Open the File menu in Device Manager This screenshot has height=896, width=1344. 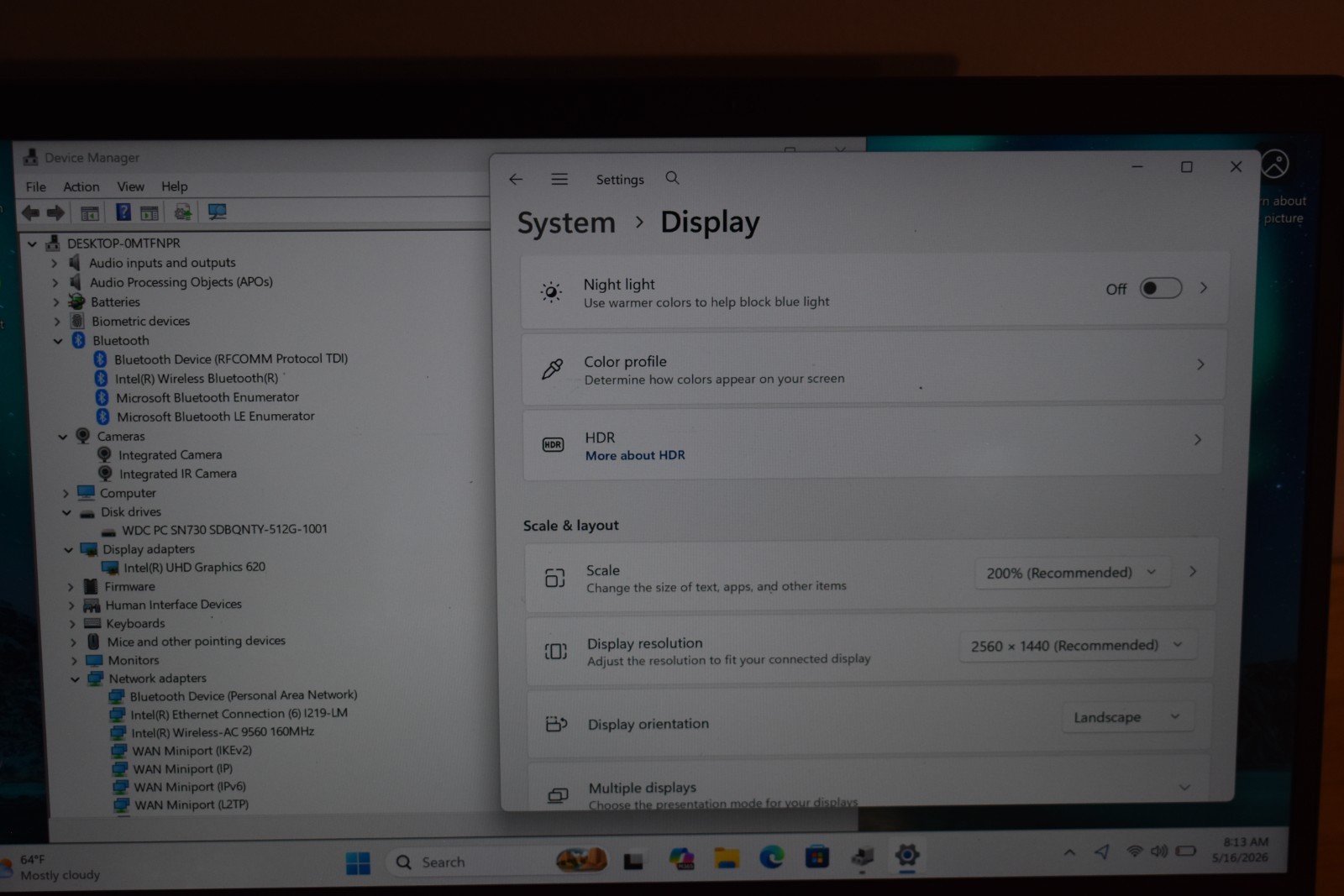coord(36,186)
